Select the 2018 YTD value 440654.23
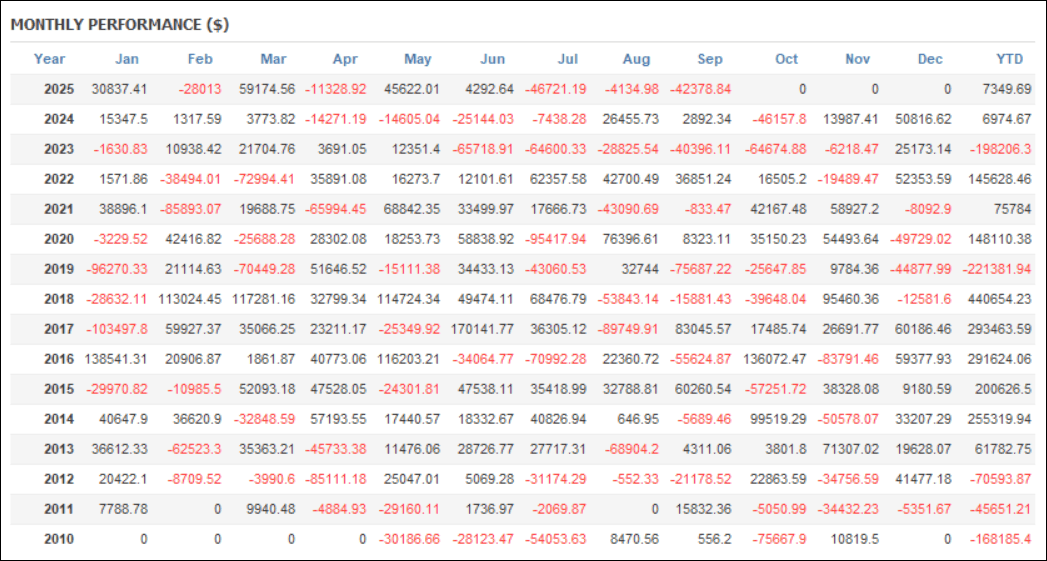Screen dimensions: 1047x561 point(997,299)
